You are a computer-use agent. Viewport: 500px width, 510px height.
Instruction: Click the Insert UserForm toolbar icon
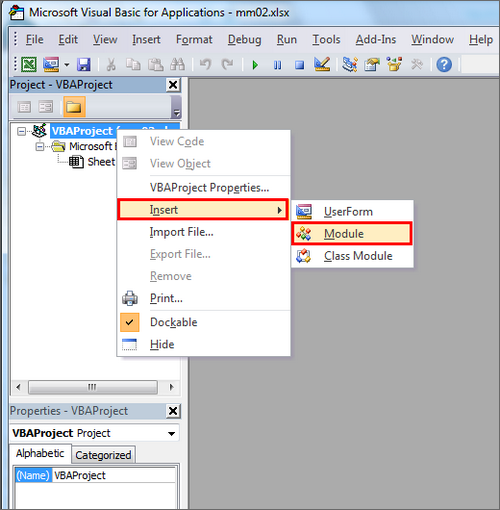pyautogui.click(x=51, y=64)
